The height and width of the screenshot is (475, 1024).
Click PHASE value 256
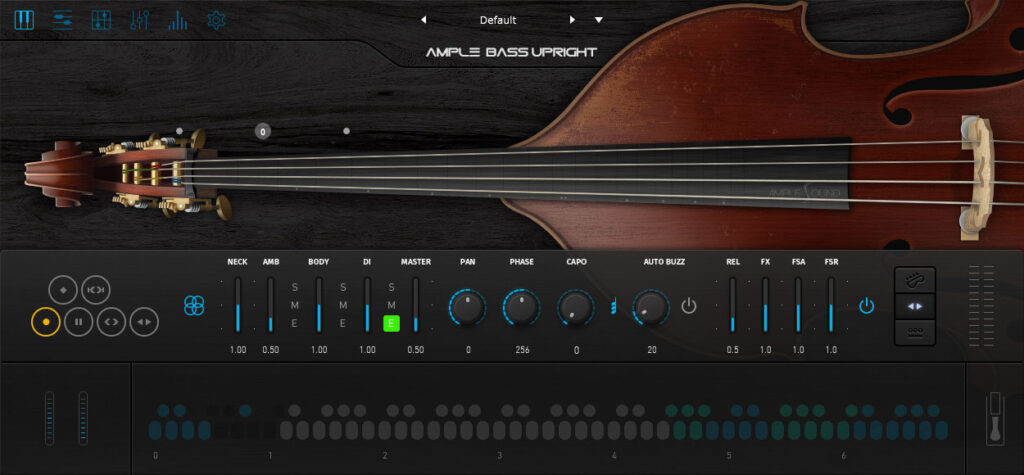point(522,350)
